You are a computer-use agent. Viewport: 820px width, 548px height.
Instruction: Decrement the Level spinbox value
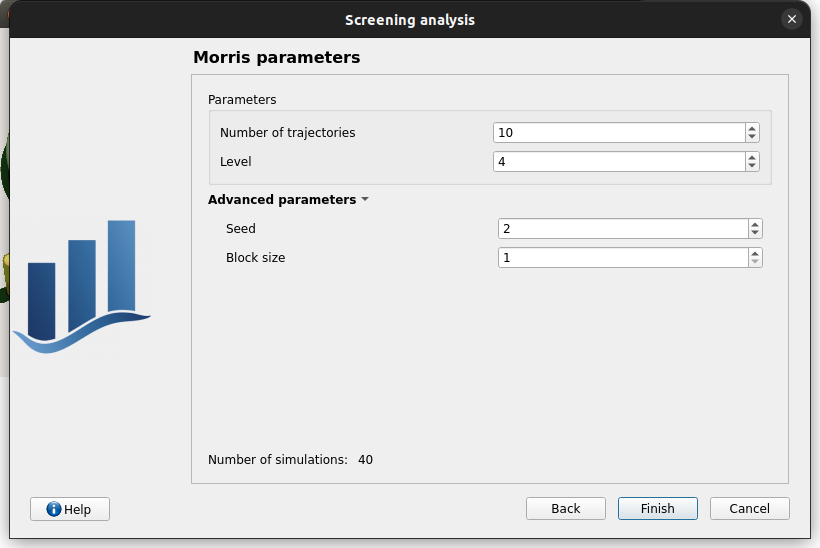tap(752, 166)
